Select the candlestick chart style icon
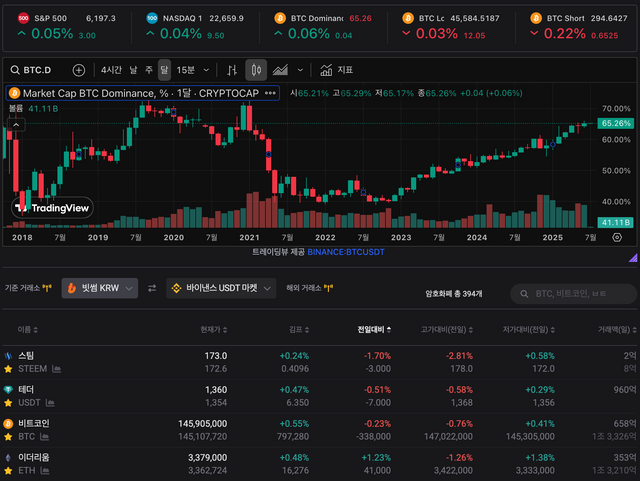Image resolution: width=640 pixels, height=481 pixels. coord(256,70)
